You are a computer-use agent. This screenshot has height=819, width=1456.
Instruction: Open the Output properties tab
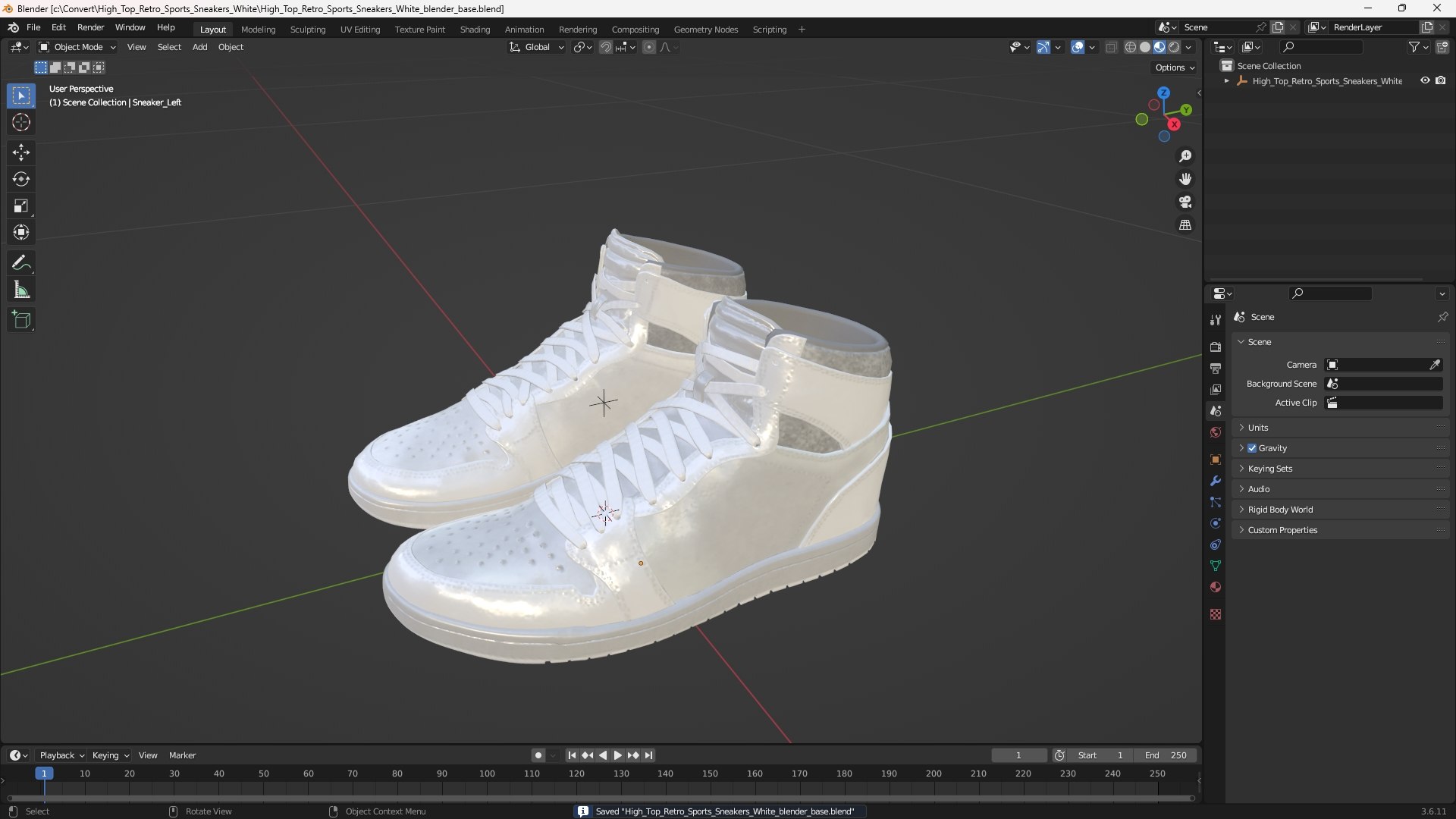coord(1216,368)
